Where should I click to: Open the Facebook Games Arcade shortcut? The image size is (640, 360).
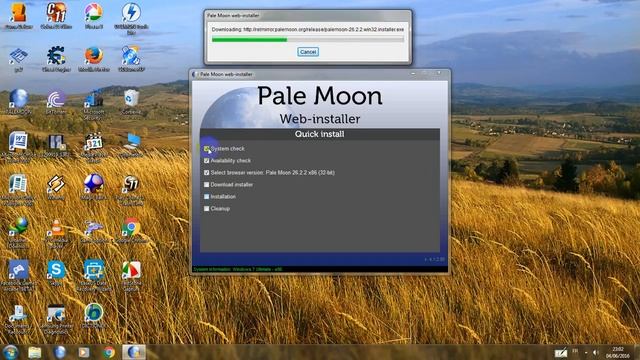tap(18, 276)
